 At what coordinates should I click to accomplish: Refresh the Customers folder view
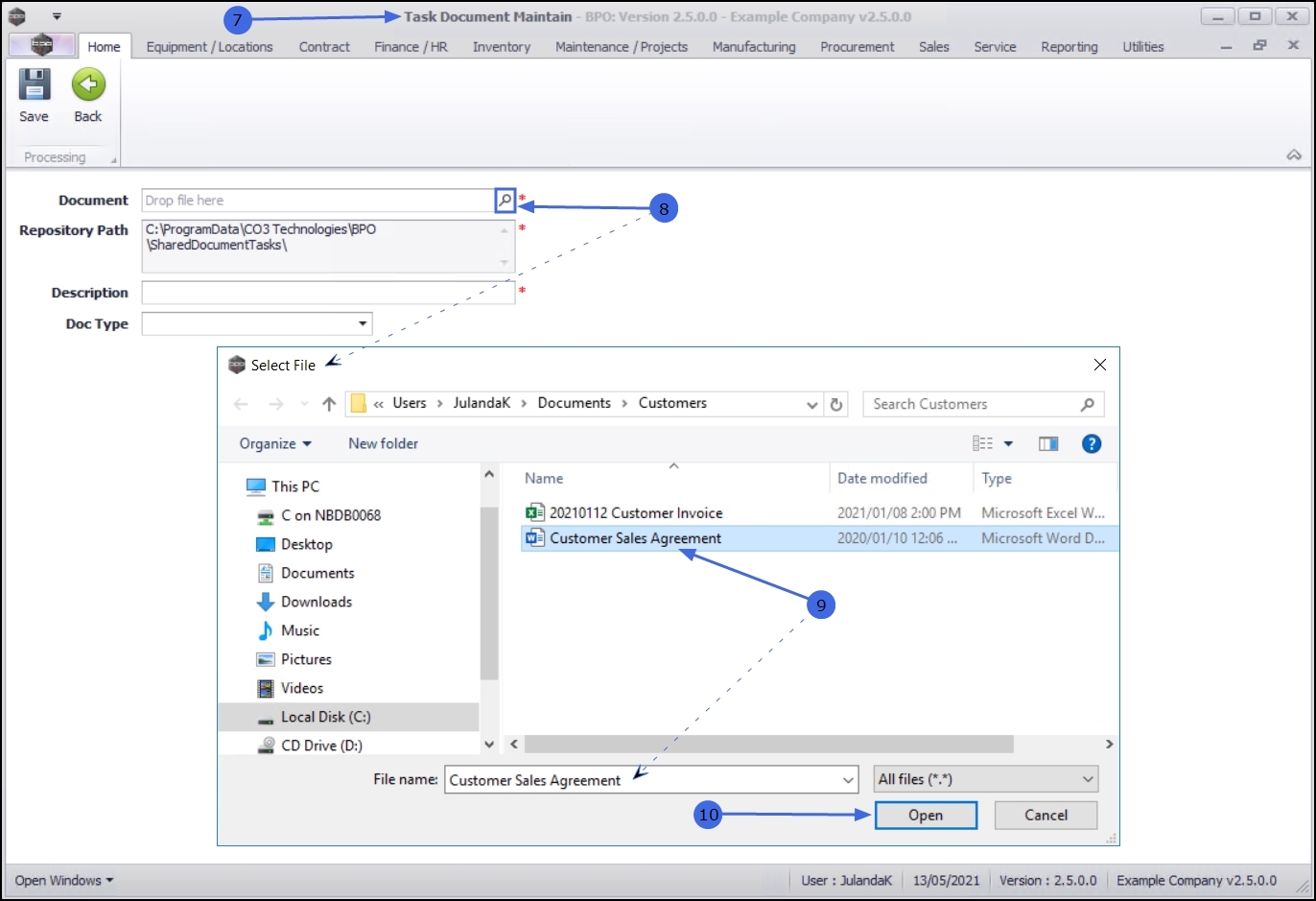836,404
